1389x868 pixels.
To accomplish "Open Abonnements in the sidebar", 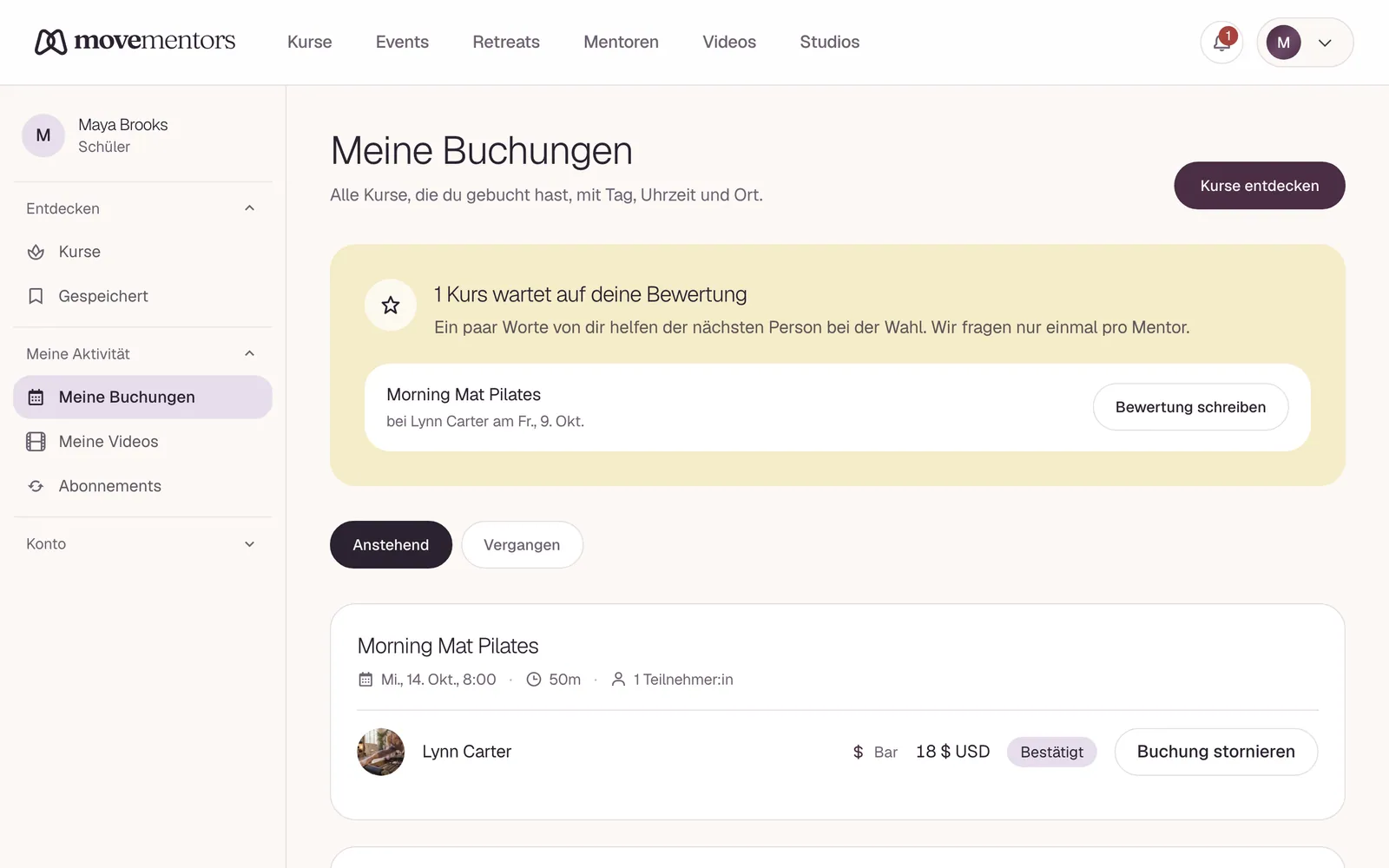I will coord(142,486).
